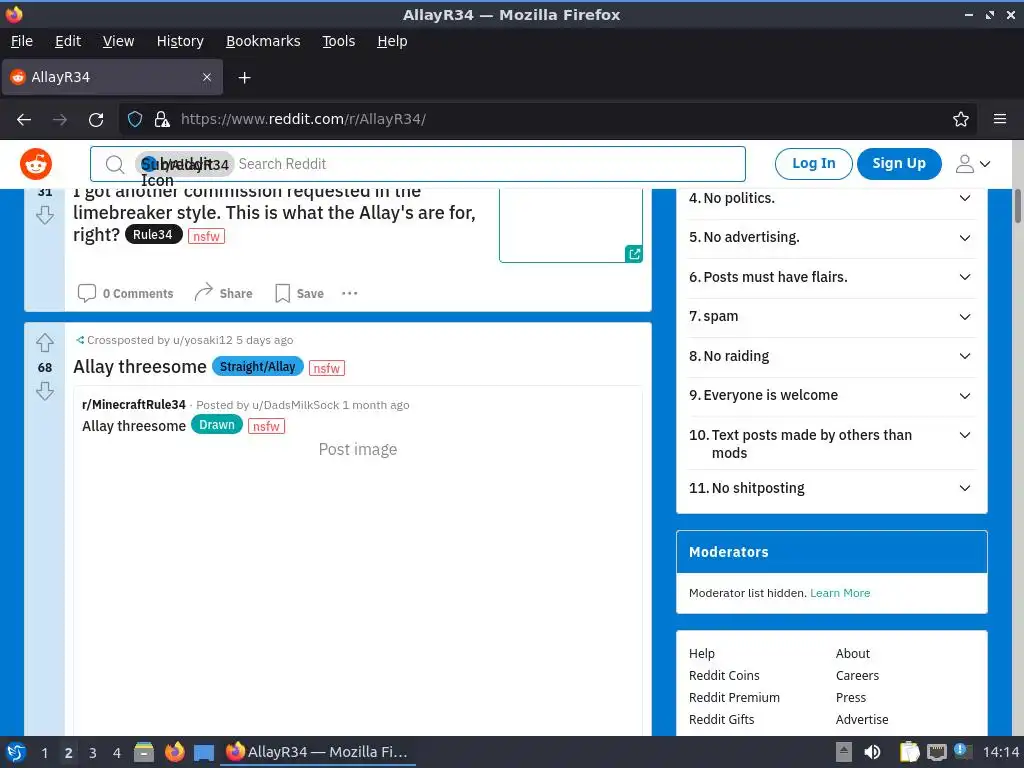1024x768 pixels.
Task: Open the Edit menu
Action: pyautogui.click(x=68, y=41)
